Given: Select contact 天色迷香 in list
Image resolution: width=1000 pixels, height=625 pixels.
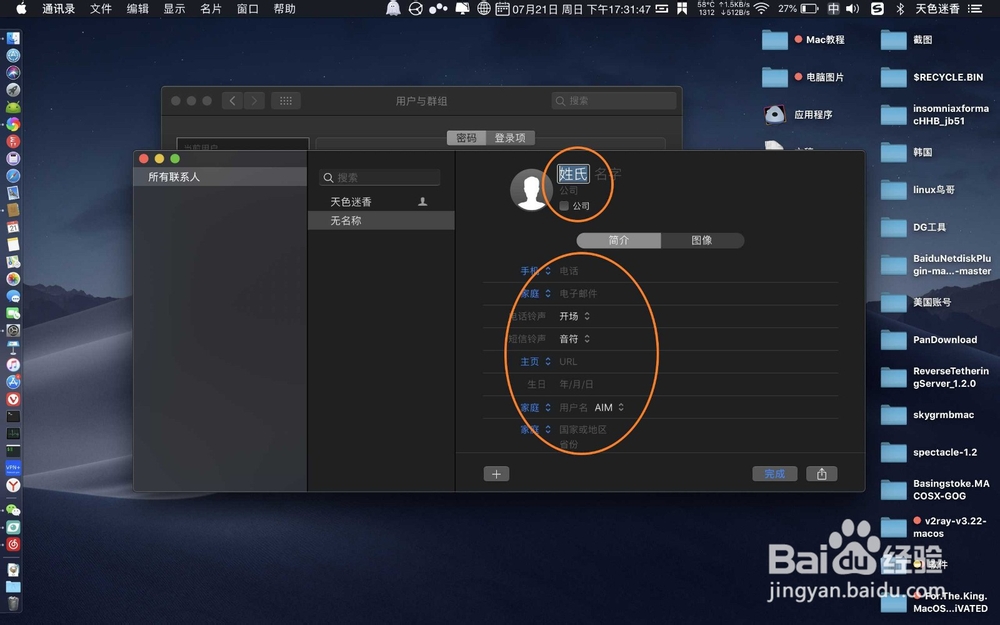Looking at the screenshot, I should click(x=381, y=202).
